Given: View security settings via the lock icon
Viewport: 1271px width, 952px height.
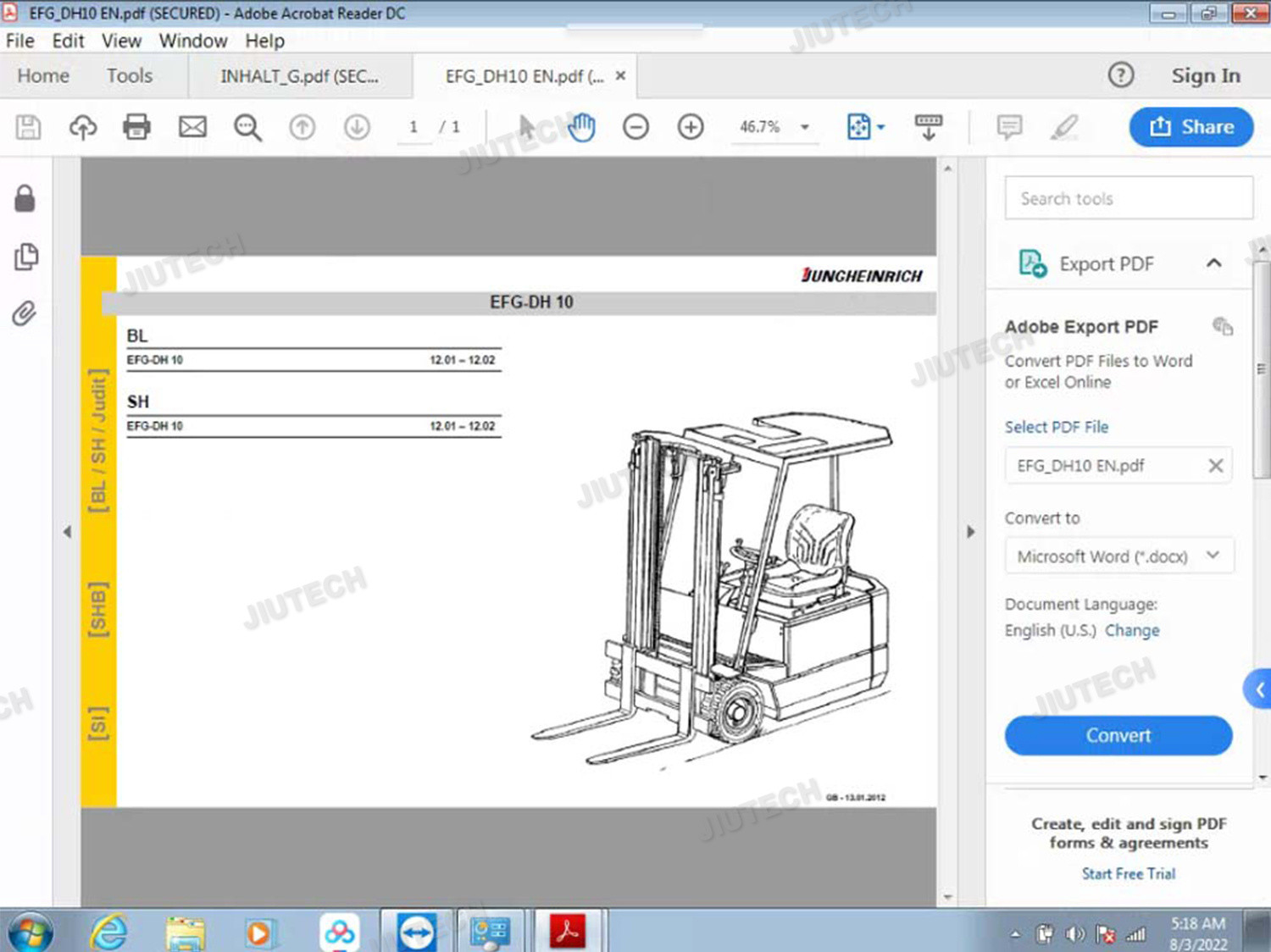Looking at the screenshot, I should coord(25,199).
